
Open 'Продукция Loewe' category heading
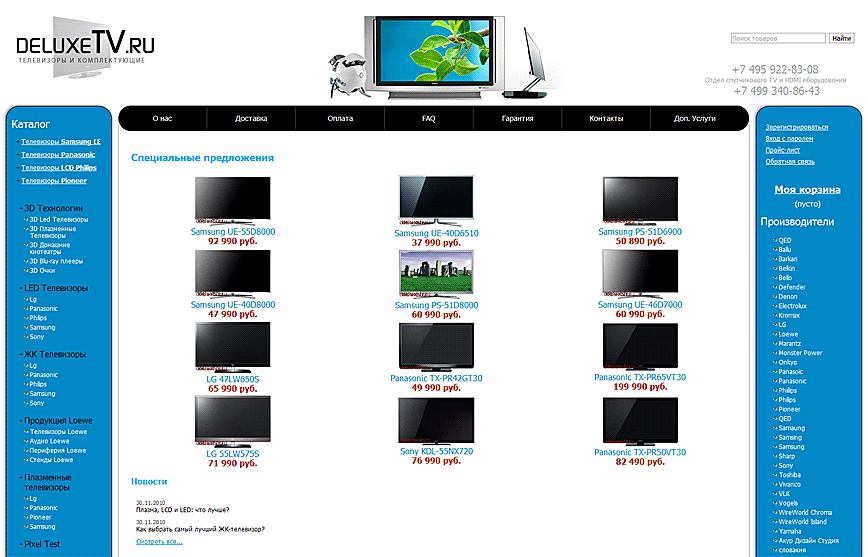[58, 421]
